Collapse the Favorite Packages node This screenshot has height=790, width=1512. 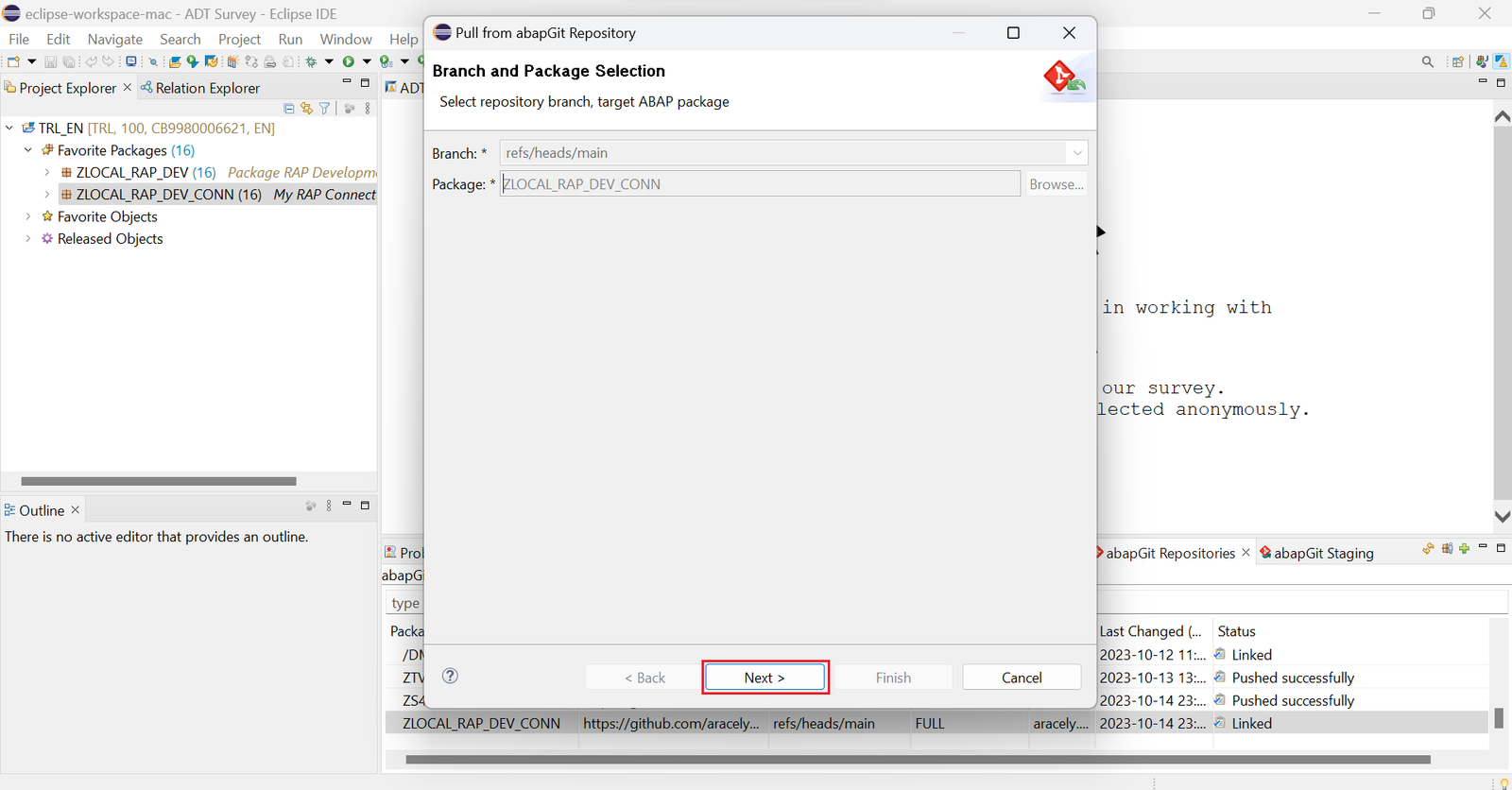28,150
